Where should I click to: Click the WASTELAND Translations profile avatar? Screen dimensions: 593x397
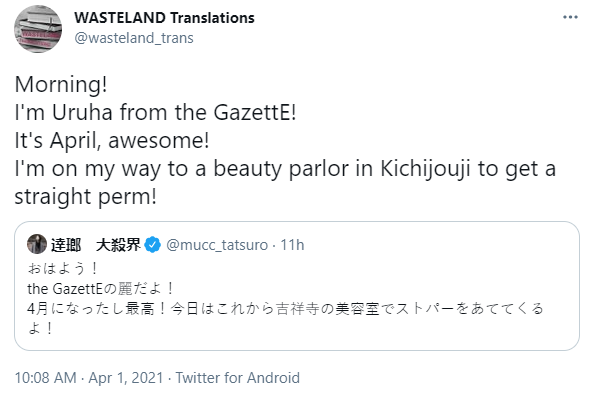point(38,29)
